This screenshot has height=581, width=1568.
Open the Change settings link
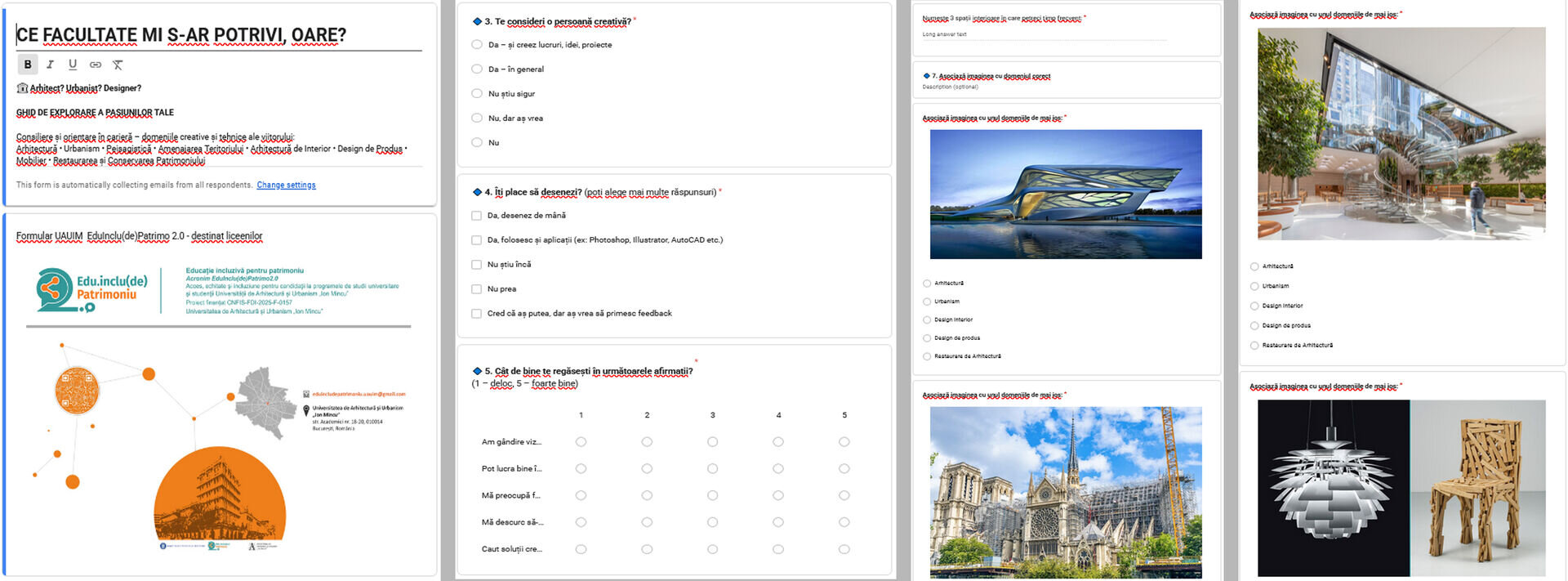(286, 185)
